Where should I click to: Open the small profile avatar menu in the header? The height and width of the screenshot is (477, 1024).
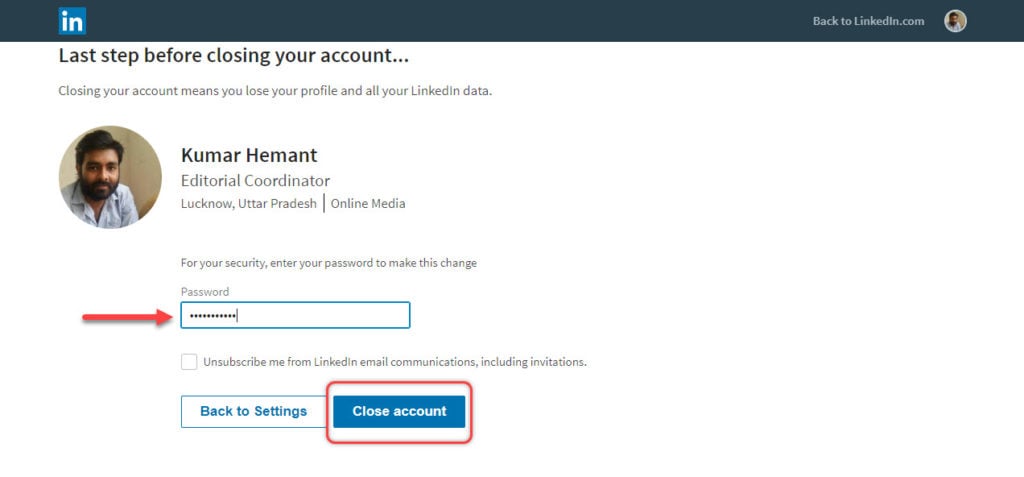coord(955,21)
